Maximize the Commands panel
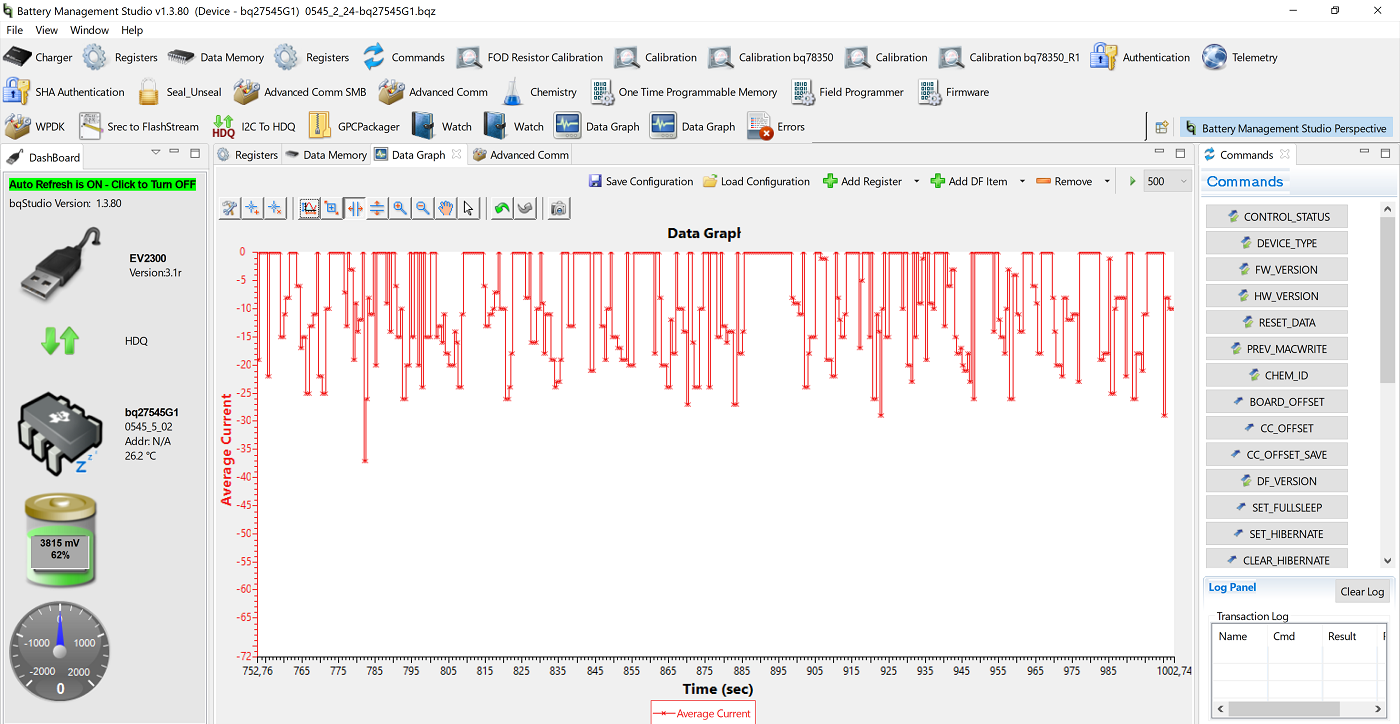The image size is (1400, 724). coord(1385,153)
